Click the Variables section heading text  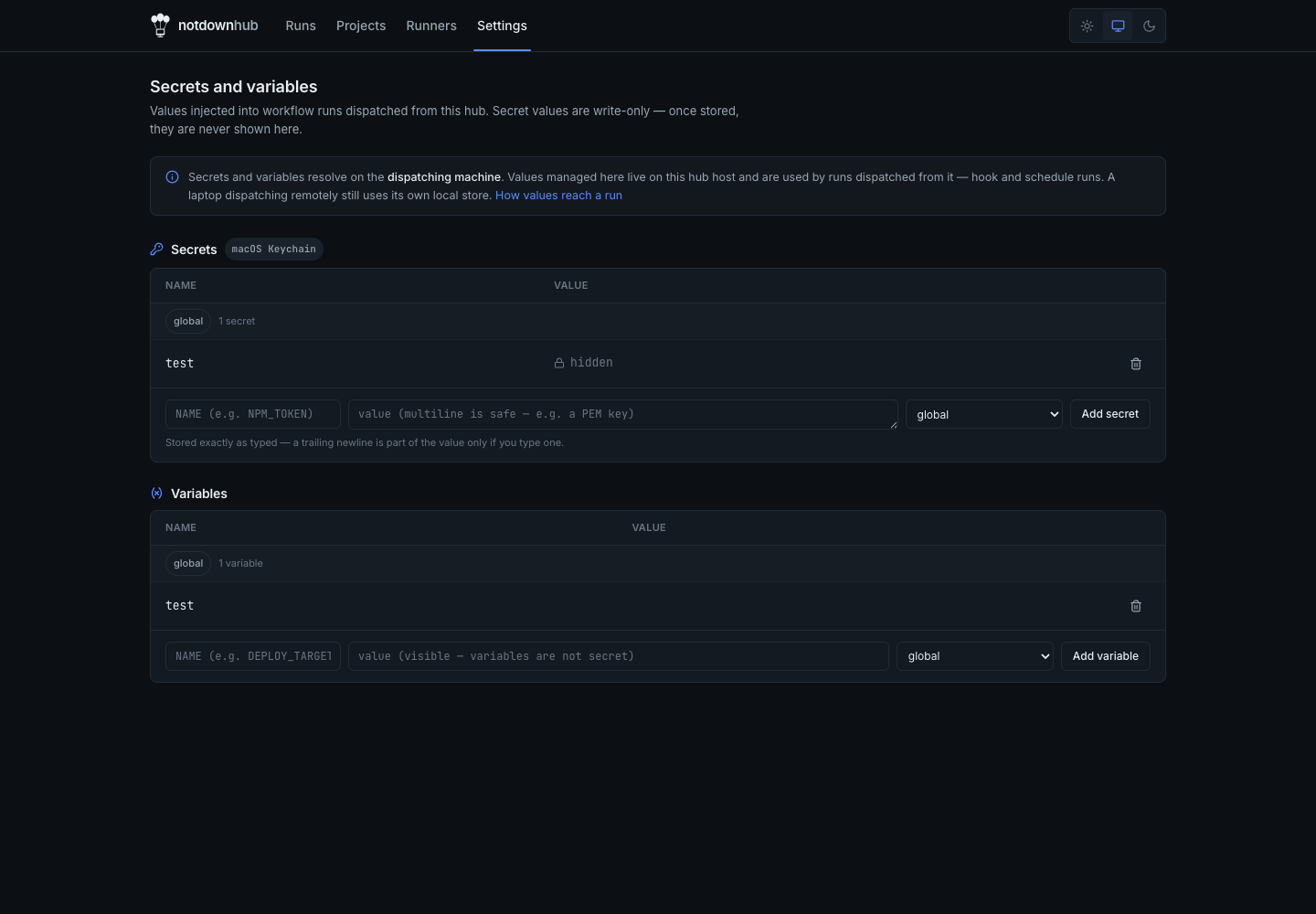[x=199, y=494]
